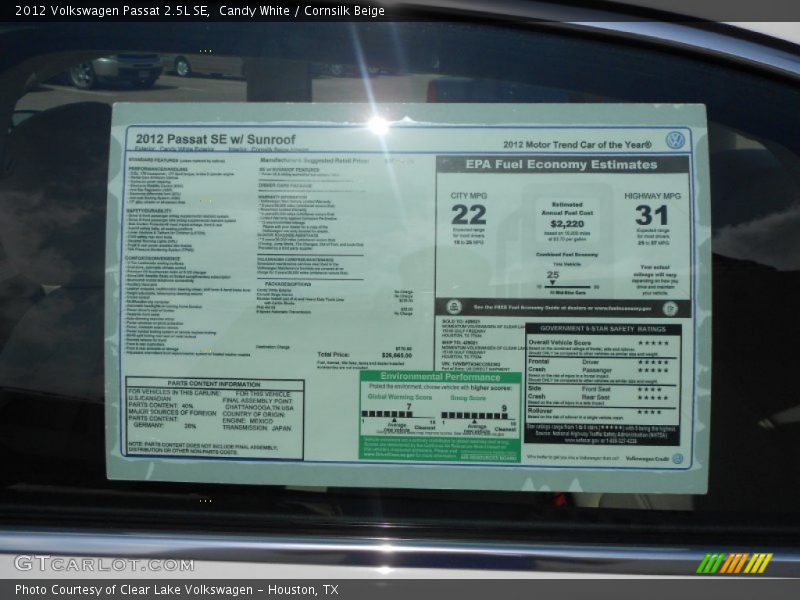Select the five-star Frontal Driver crash rating
This screenshot has height=600, width=800.
(x=654, y=363)
